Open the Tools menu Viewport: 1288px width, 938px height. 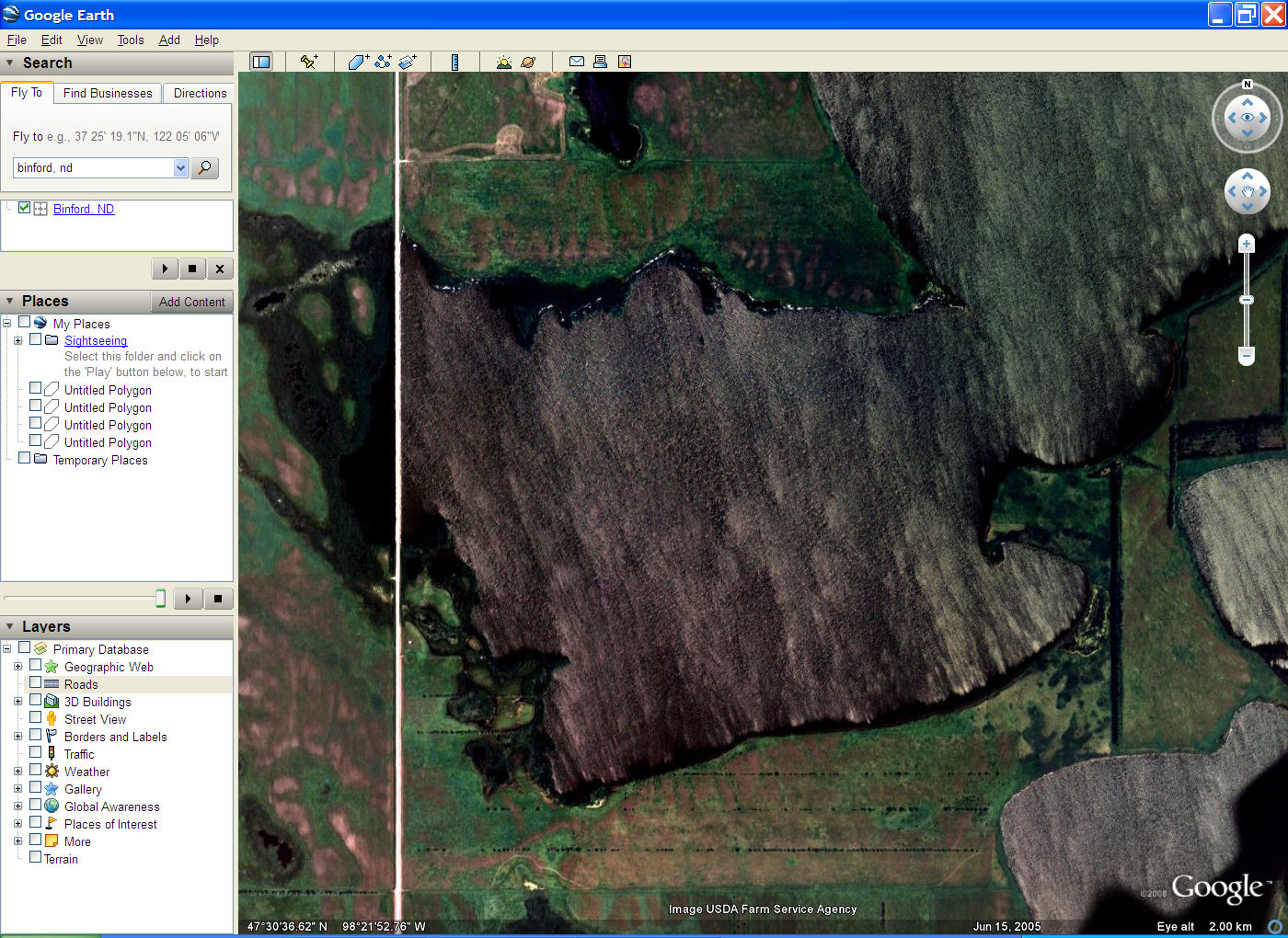point(131,40)
